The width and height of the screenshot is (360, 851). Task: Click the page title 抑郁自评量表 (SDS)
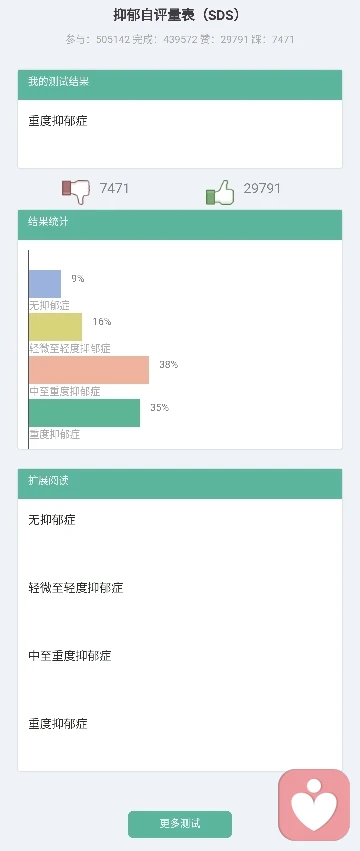176,15
